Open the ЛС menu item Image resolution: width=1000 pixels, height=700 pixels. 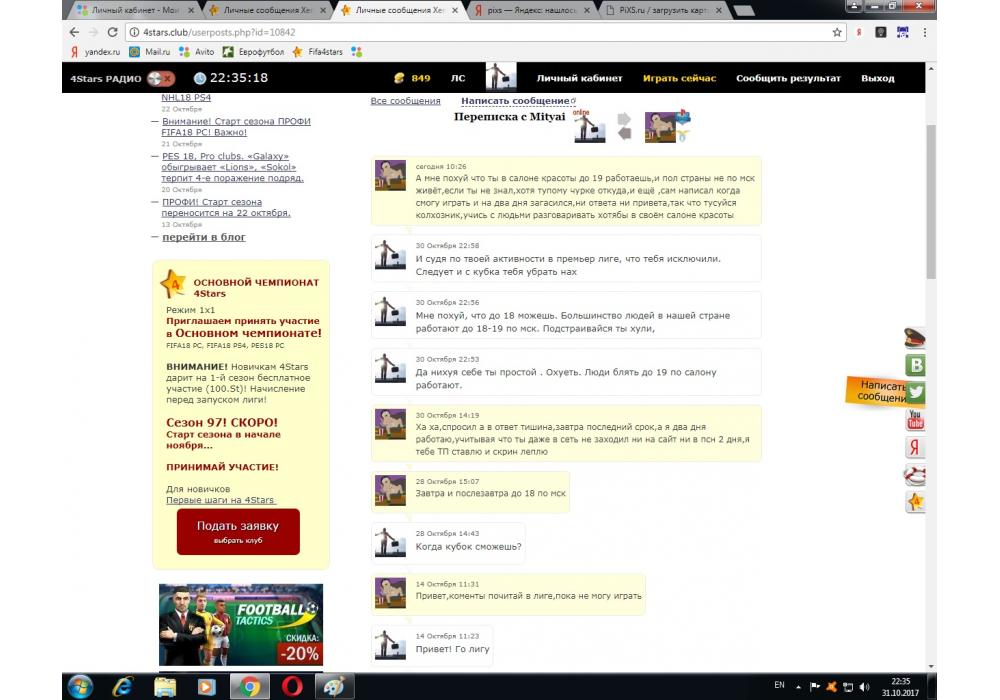458,78
